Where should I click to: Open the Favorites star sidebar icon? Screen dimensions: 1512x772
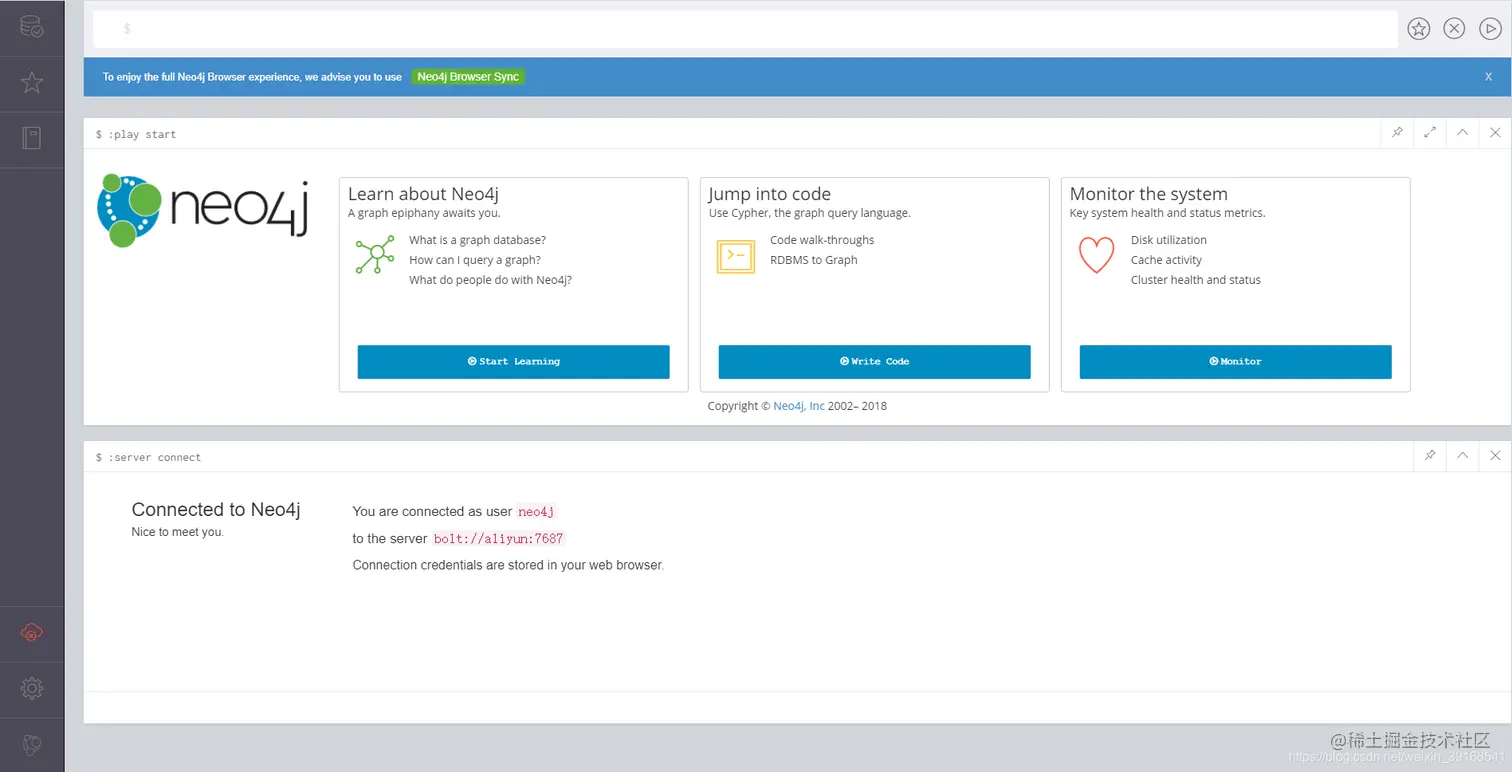tap(32, 82)
